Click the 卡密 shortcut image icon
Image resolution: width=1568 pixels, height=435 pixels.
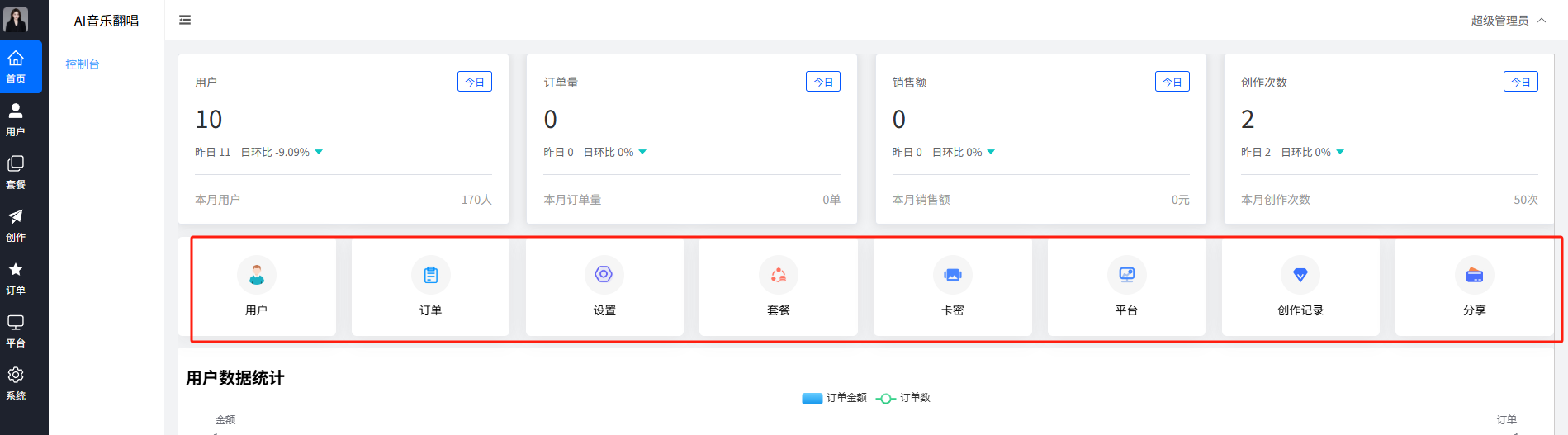coord(953,275)
